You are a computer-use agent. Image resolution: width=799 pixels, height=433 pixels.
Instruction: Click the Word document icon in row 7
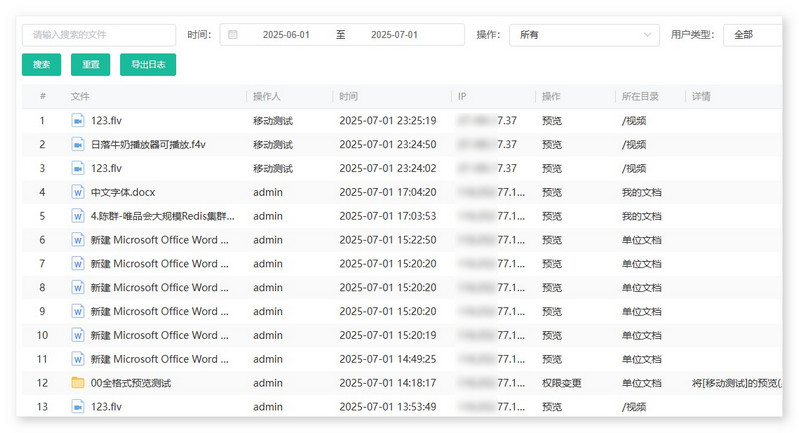[x=77, y=264]
